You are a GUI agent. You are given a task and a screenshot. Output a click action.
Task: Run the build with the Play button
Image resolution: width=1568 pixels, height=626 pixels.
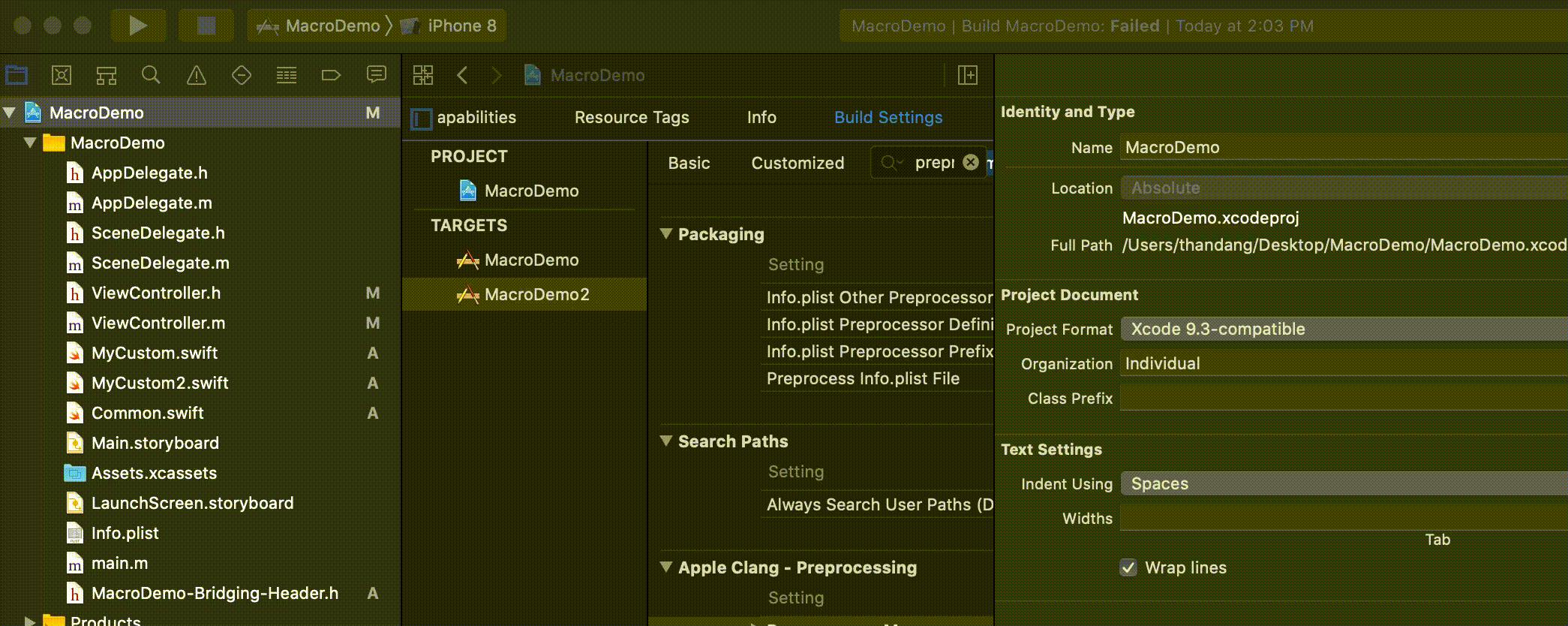[x=138, y=26]
